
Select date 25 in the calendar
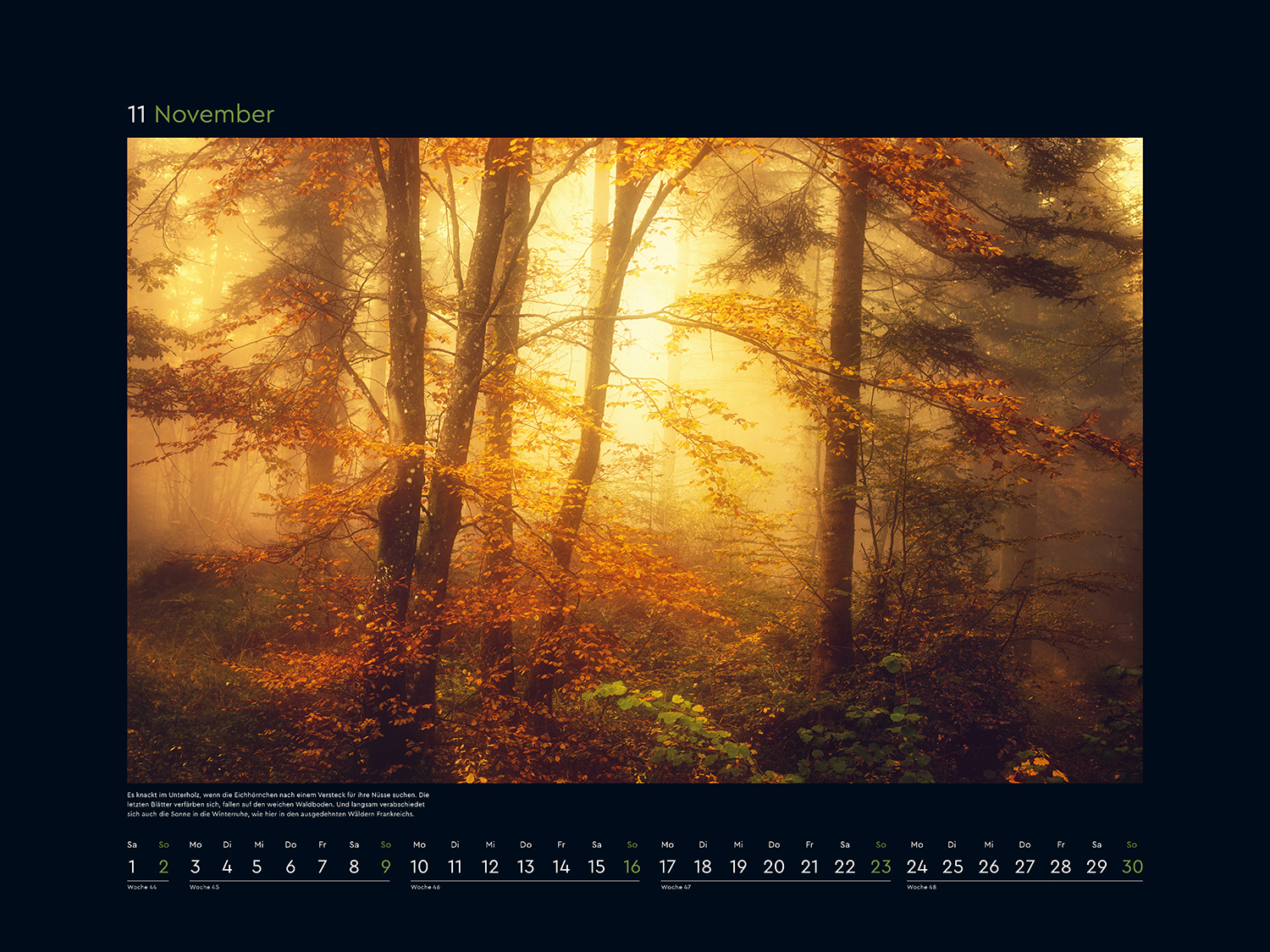pyautogui.click(x=952, y=867)
